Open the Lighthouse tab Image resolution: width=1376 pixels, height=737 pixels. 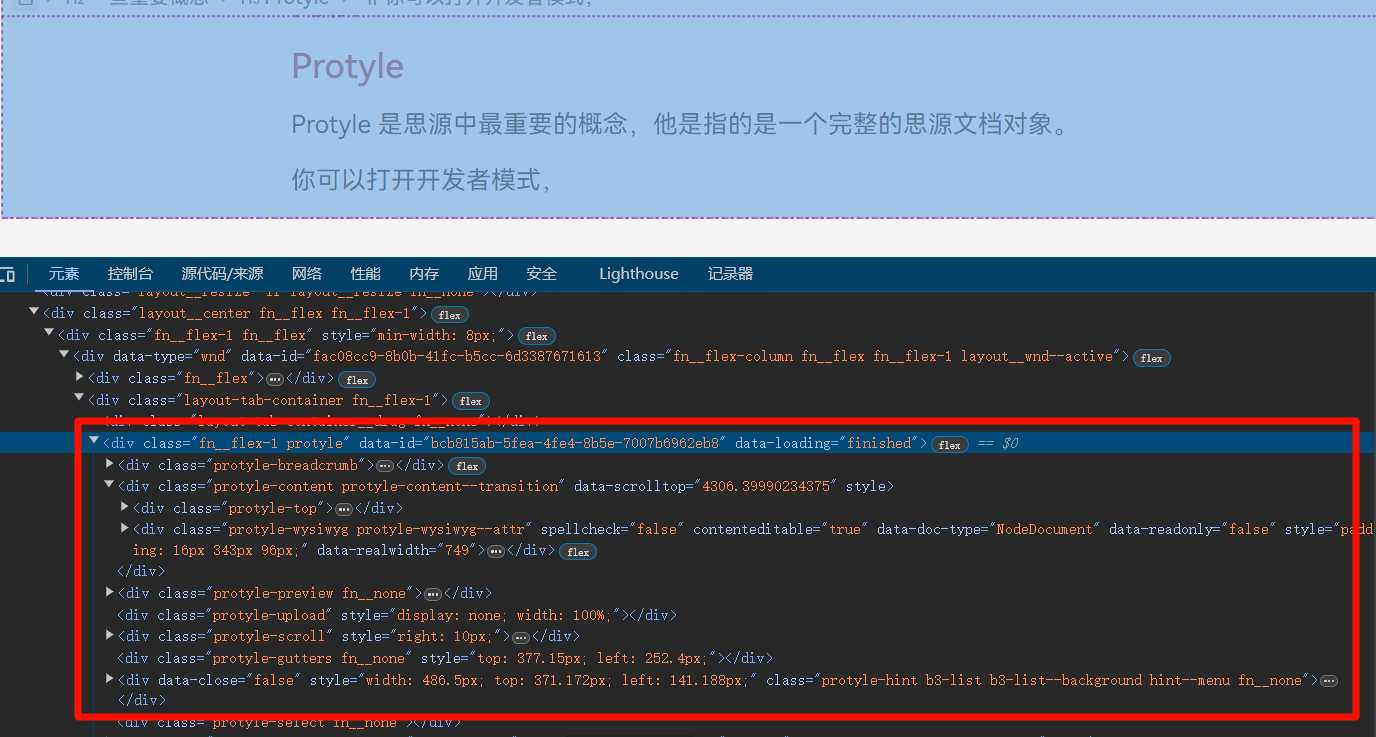click(638, 274)
